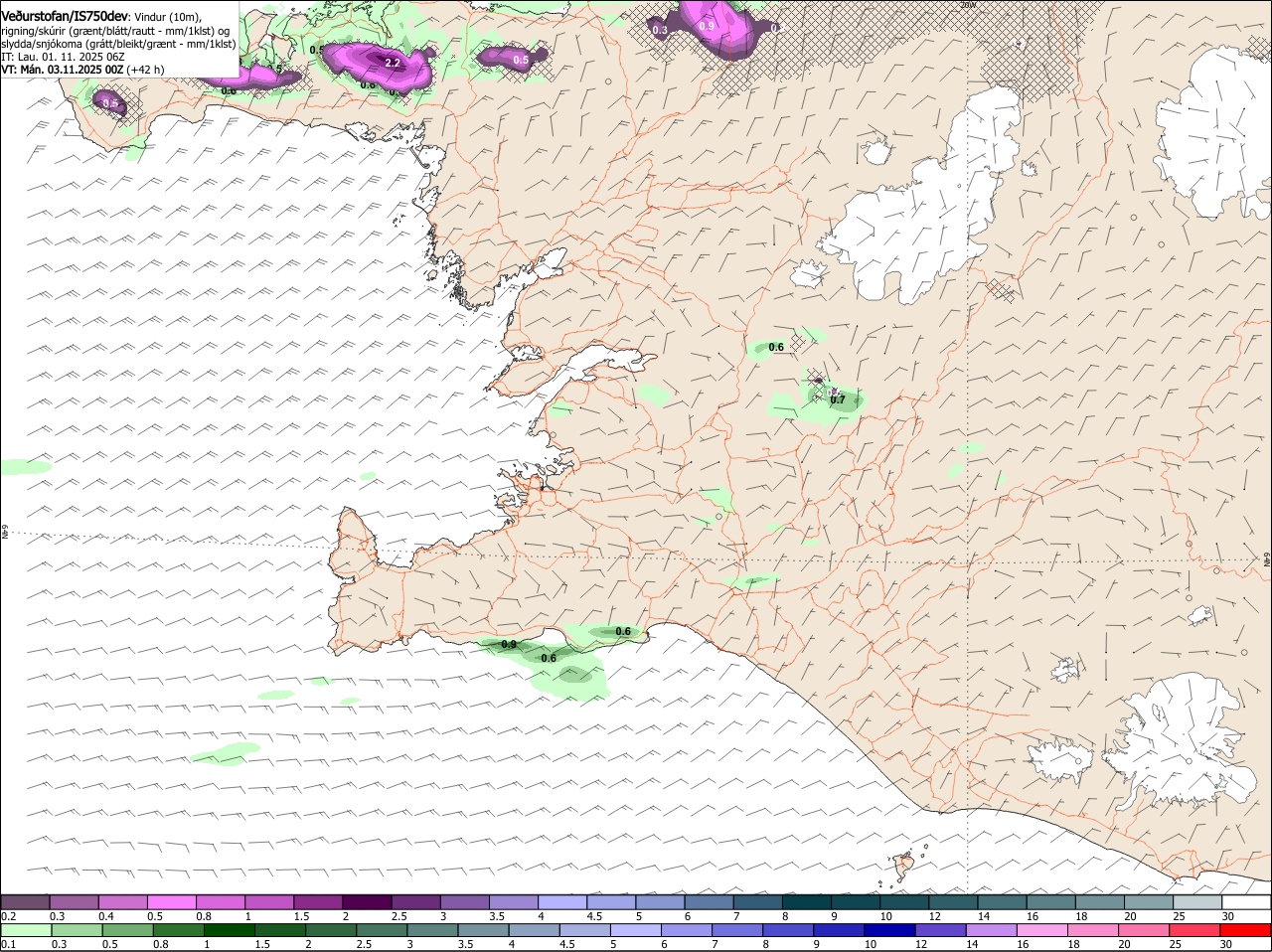The height and width of the screenshot is (952, 1272).
Task: Click the 'VT: Mán. 03.11.2025 00Z' valid time
Action: click(x=62, y=70)
